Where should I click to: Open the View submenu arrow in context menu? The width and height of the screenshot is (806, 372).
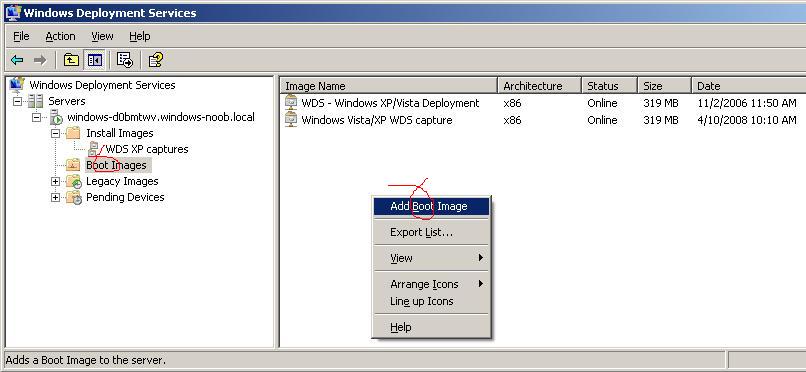[481, 257]
